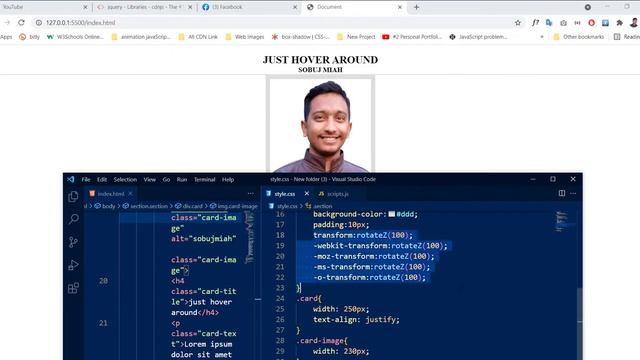Image resolution: width=640 pixels, height=360 pixels.
Task: Open the Run and Debug view
Action: click(x=73, y=265)
